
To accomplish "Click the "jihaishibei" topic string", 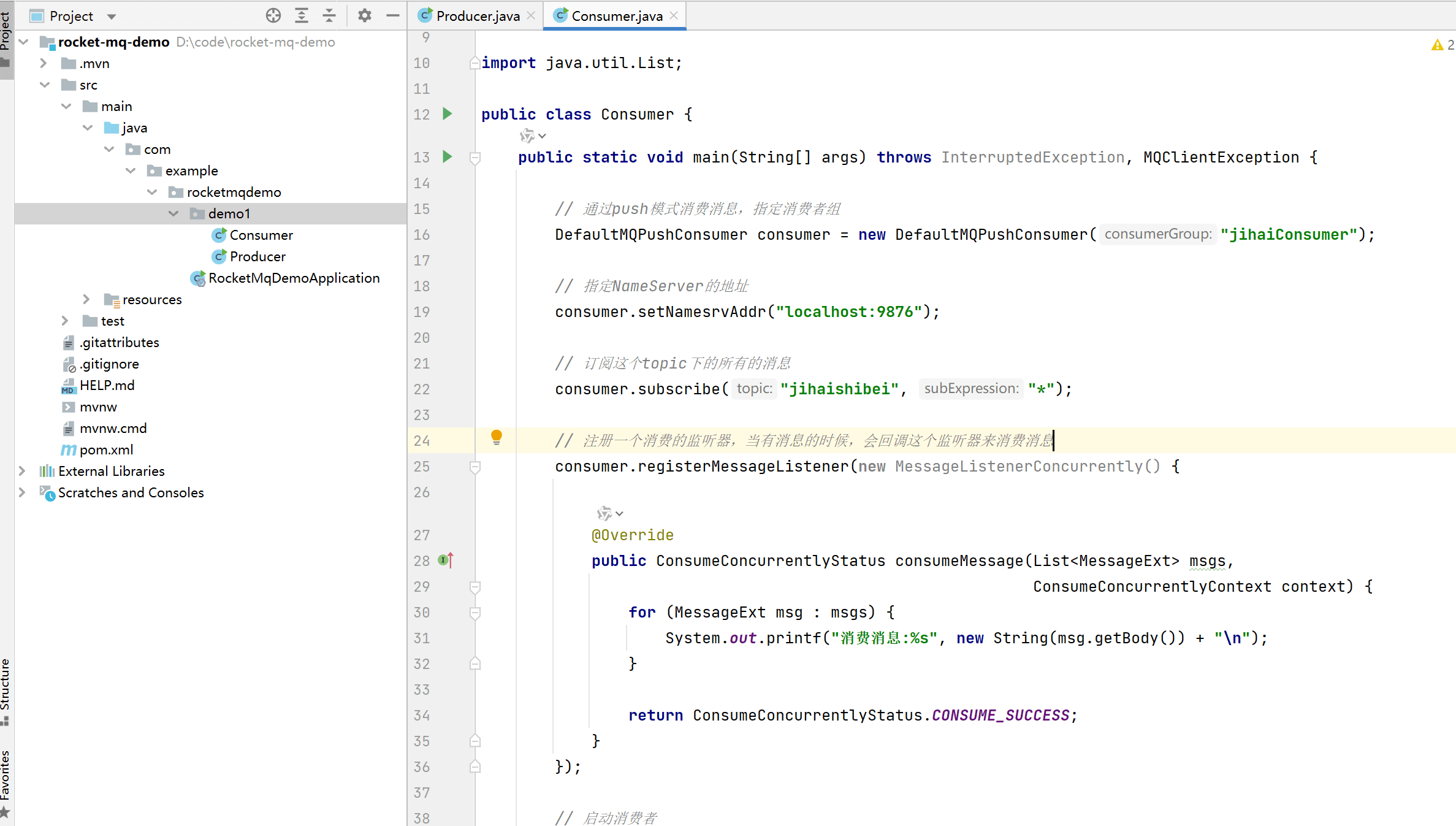I will coord(839,389).
